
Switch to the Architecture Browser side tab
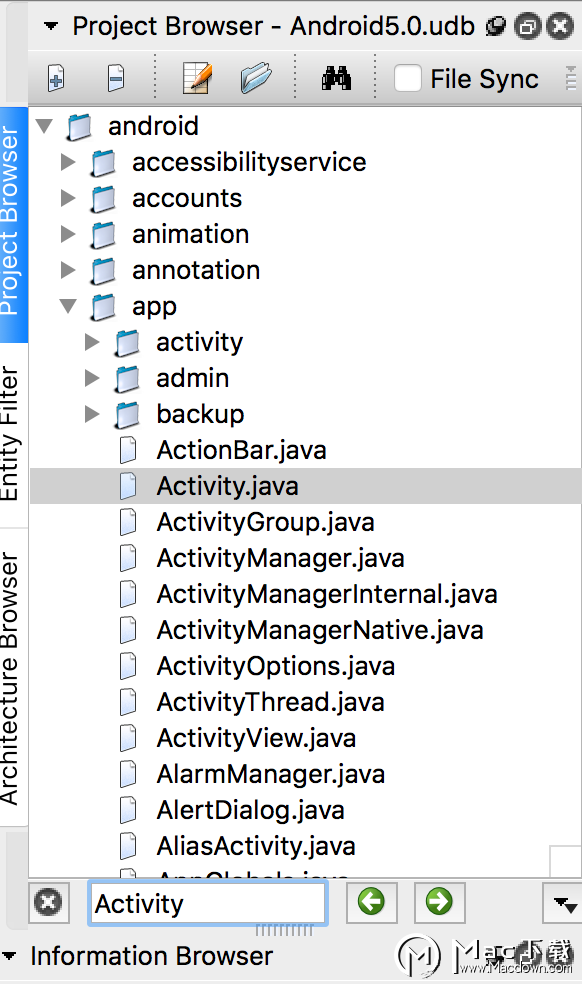coord(13,678)
